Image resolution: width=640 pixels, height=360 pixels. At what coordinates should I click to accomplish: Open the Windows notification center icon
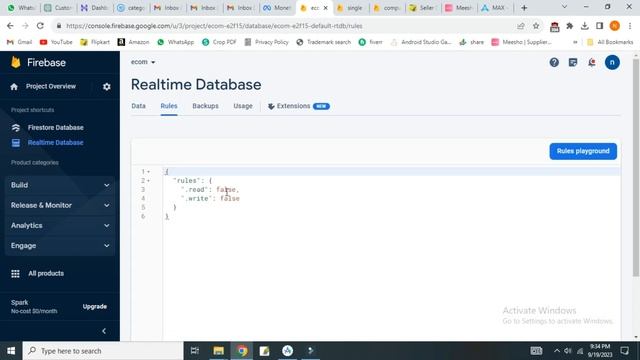(624, 351)
